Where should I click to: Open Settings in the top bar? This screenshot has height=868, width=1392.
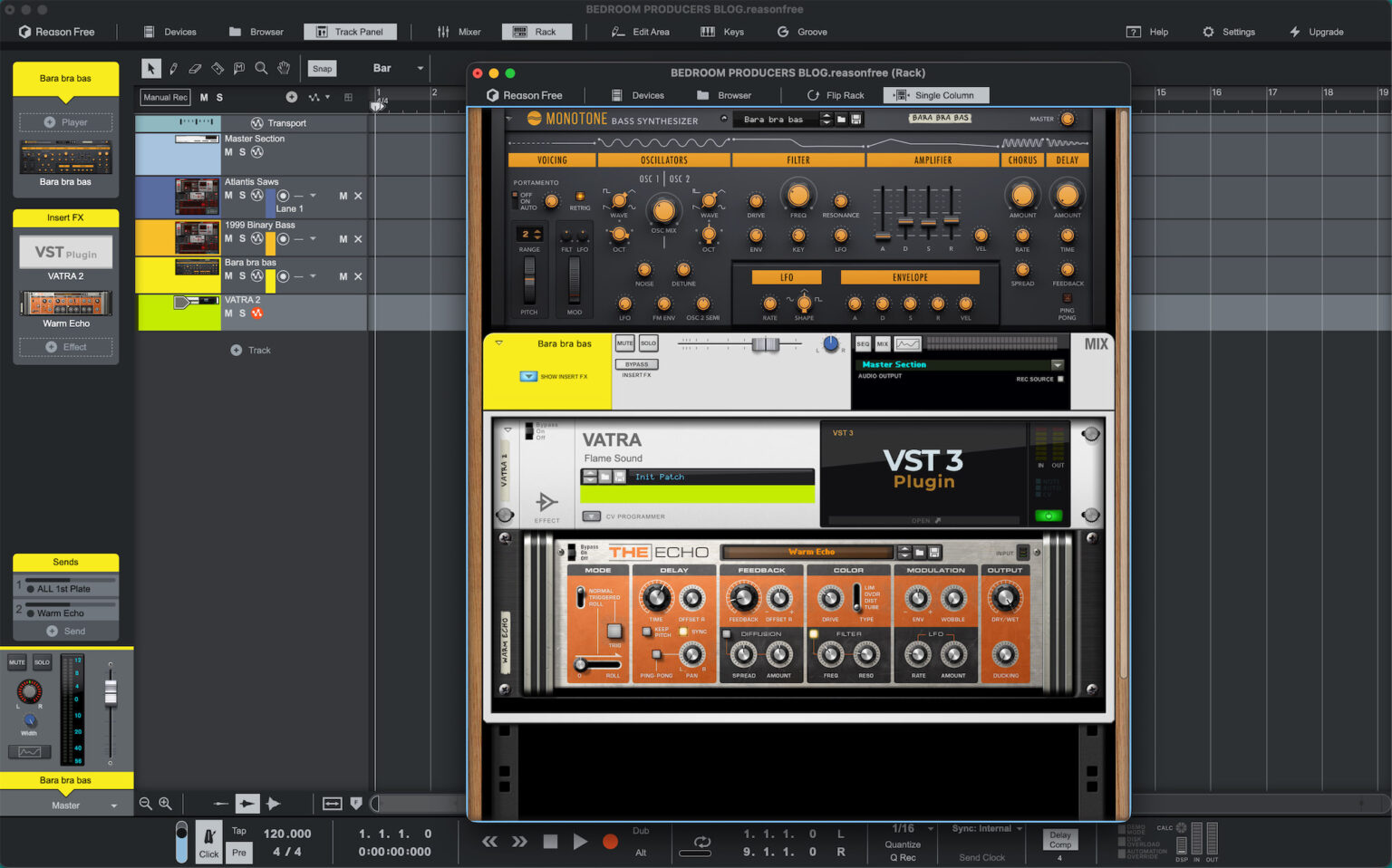1229,32
